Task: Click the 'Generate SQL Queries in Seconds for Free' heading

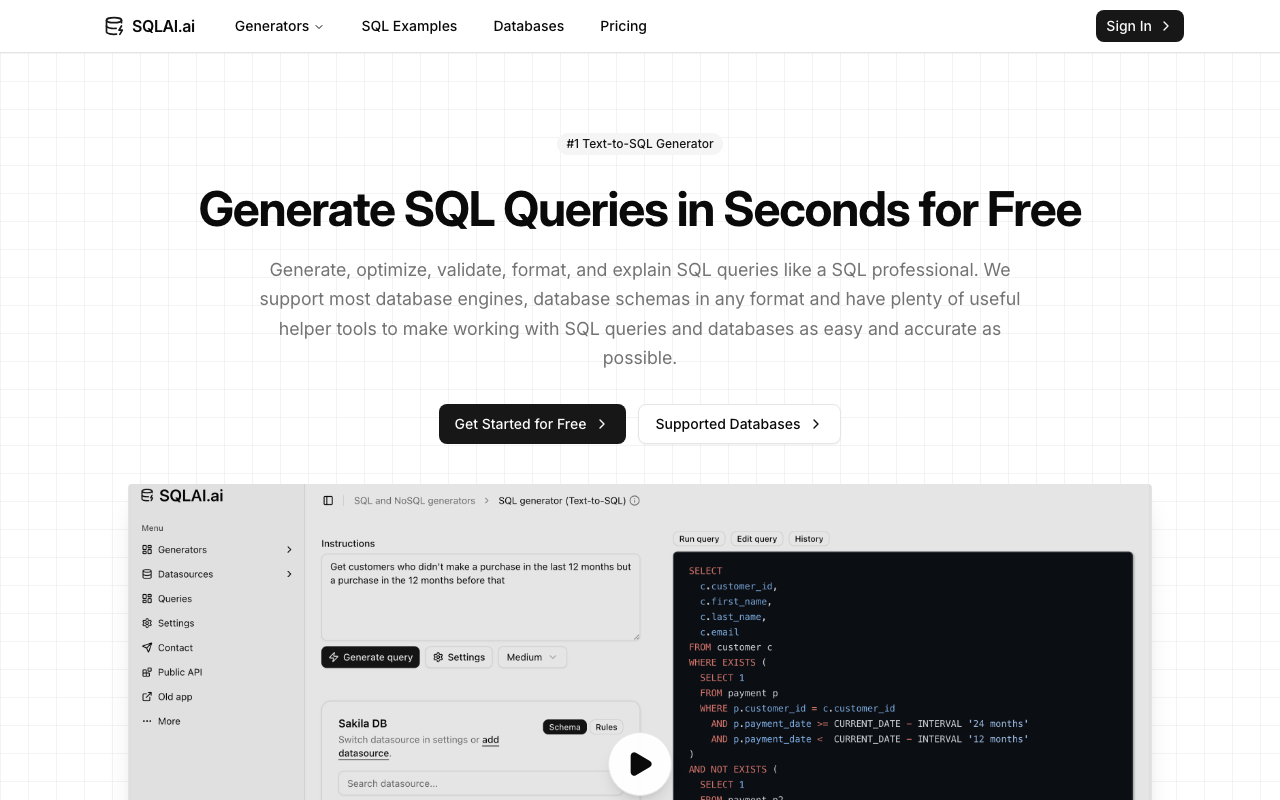Action: tap(640, 209)
